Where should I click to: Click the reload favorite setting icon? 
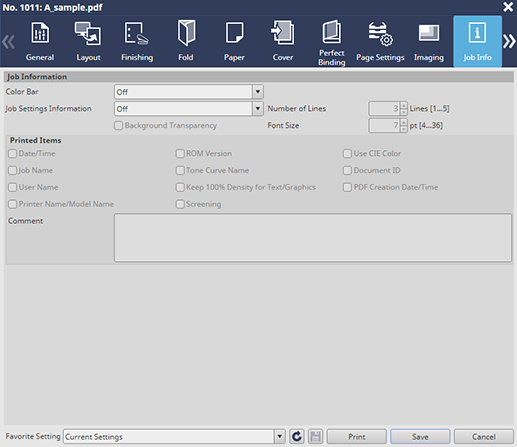297,436
